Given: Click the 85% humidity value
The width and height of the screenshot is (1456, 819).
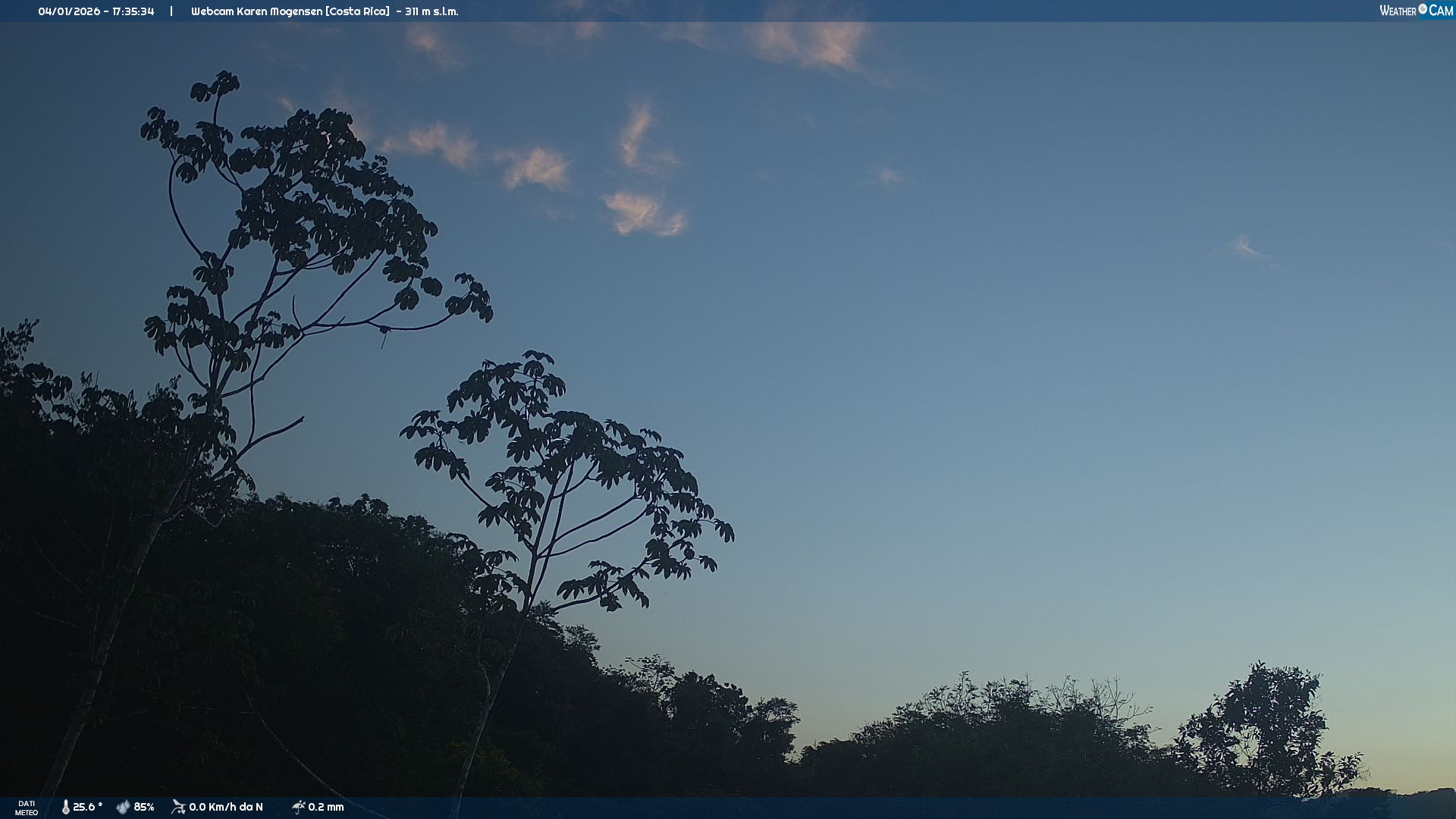Looking at the screenshot, I should (x=144, y=807).
